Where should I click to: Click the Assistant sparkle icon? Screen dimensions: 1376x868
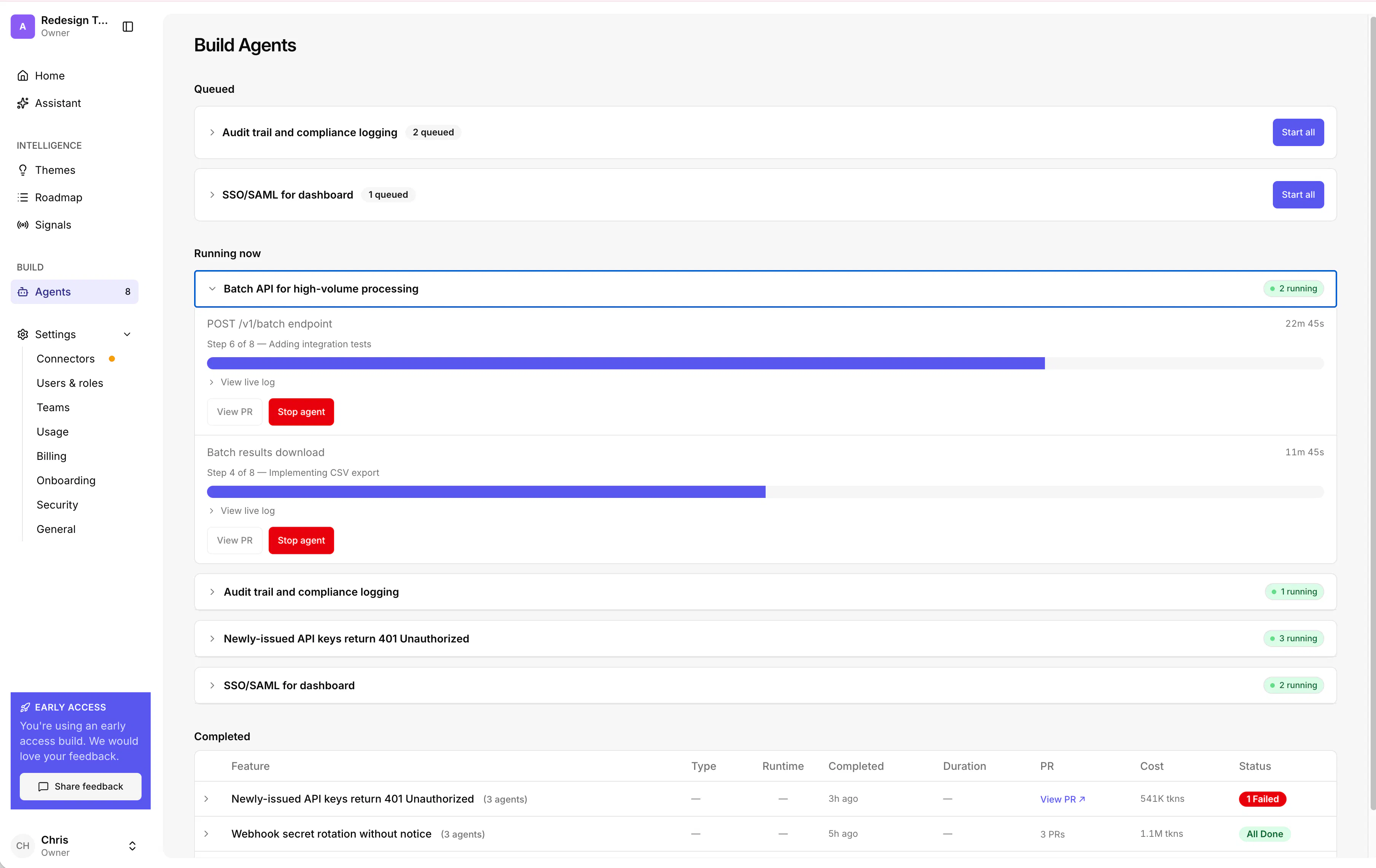click(23, 103)
